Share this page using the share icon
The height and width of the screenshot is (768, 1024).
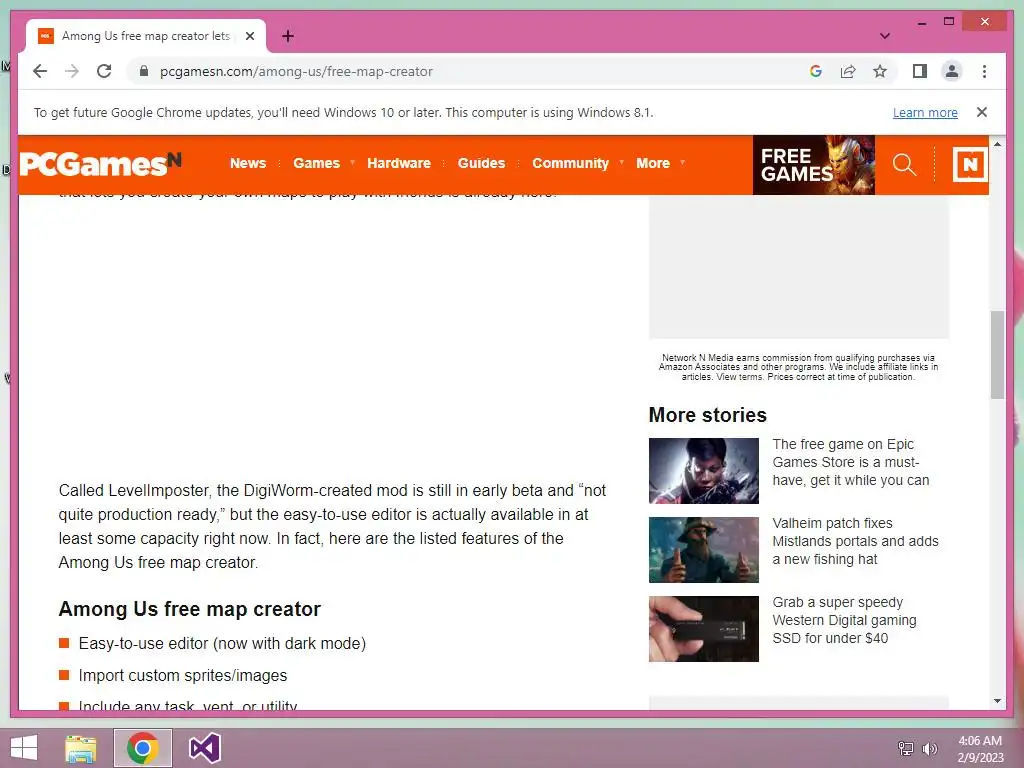848,71
